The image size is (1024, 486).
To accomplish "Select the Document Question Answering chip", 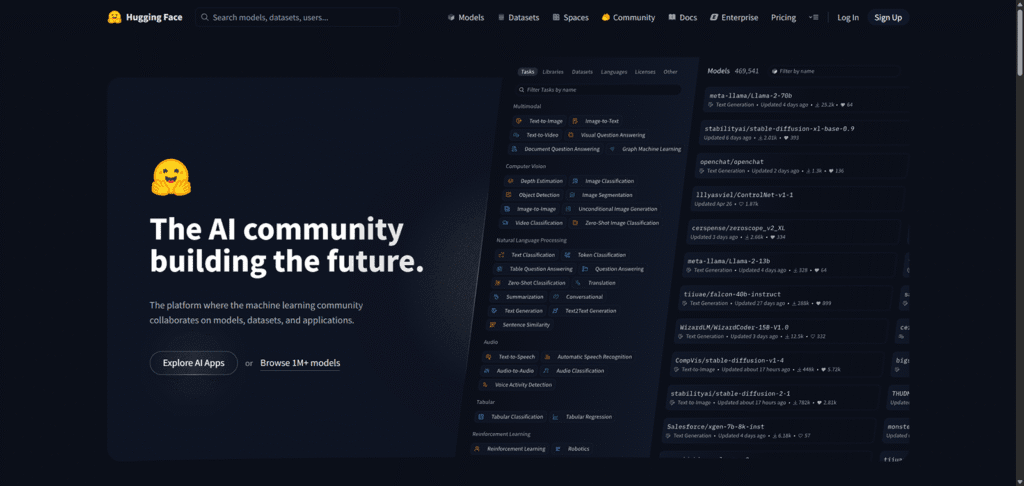I will tap(556, 149).
